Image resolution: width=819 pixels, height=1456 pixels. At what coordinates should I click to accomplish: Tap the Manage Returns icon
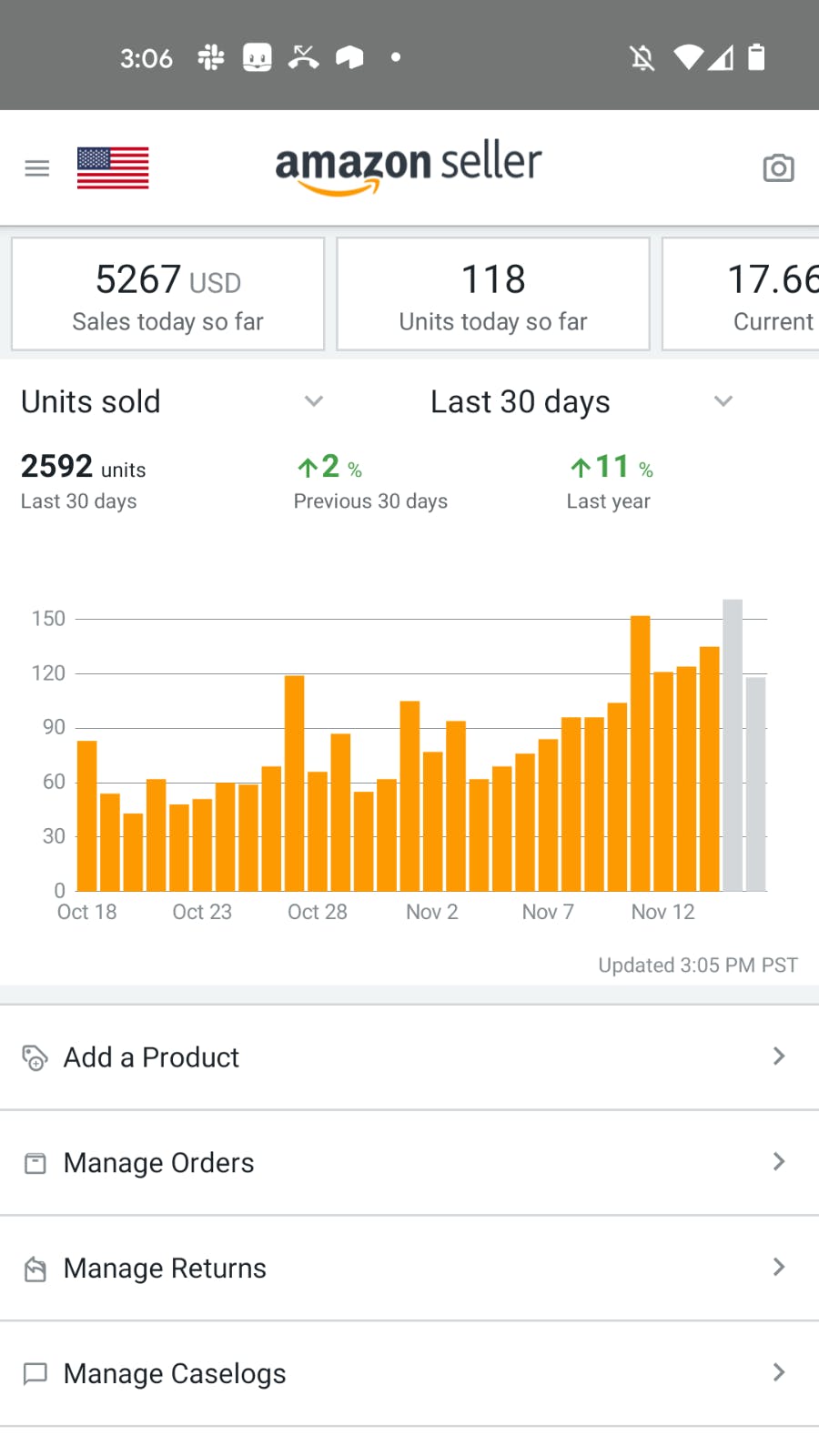tap(35, 1269)
